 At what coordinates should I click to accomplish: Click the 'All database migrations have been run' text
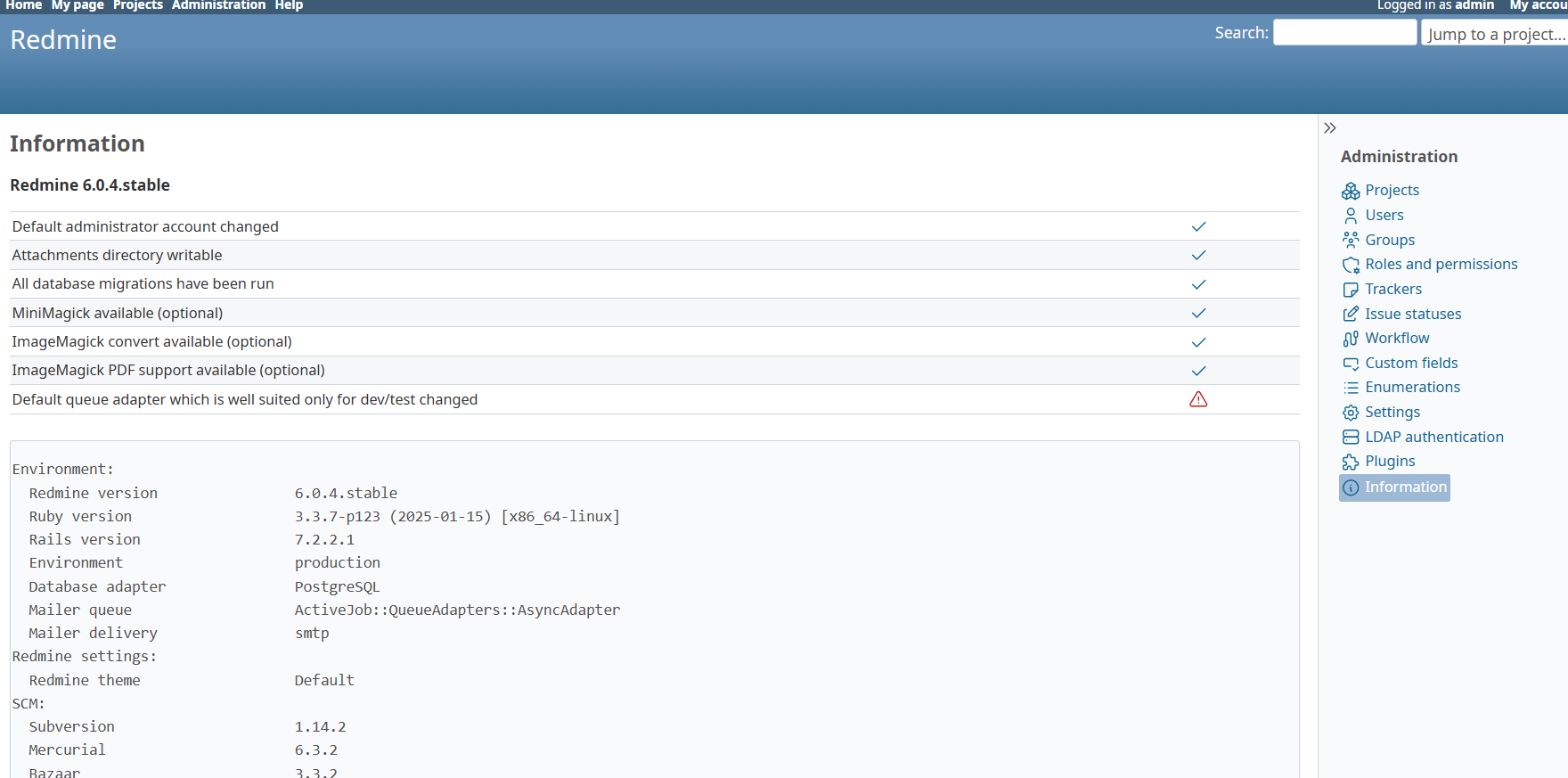[x=143, y=284]
